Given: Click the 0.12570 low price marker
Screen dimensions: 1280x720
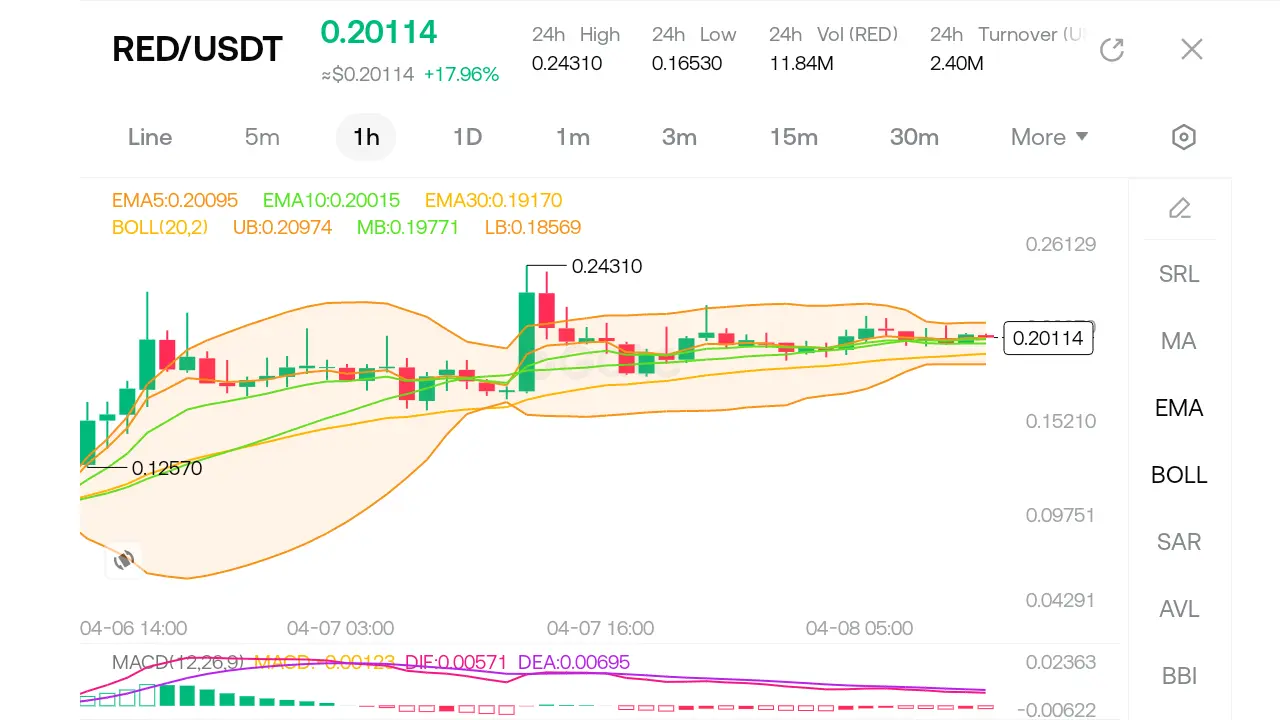Looking at the screenshot, I should coord(167,467).
